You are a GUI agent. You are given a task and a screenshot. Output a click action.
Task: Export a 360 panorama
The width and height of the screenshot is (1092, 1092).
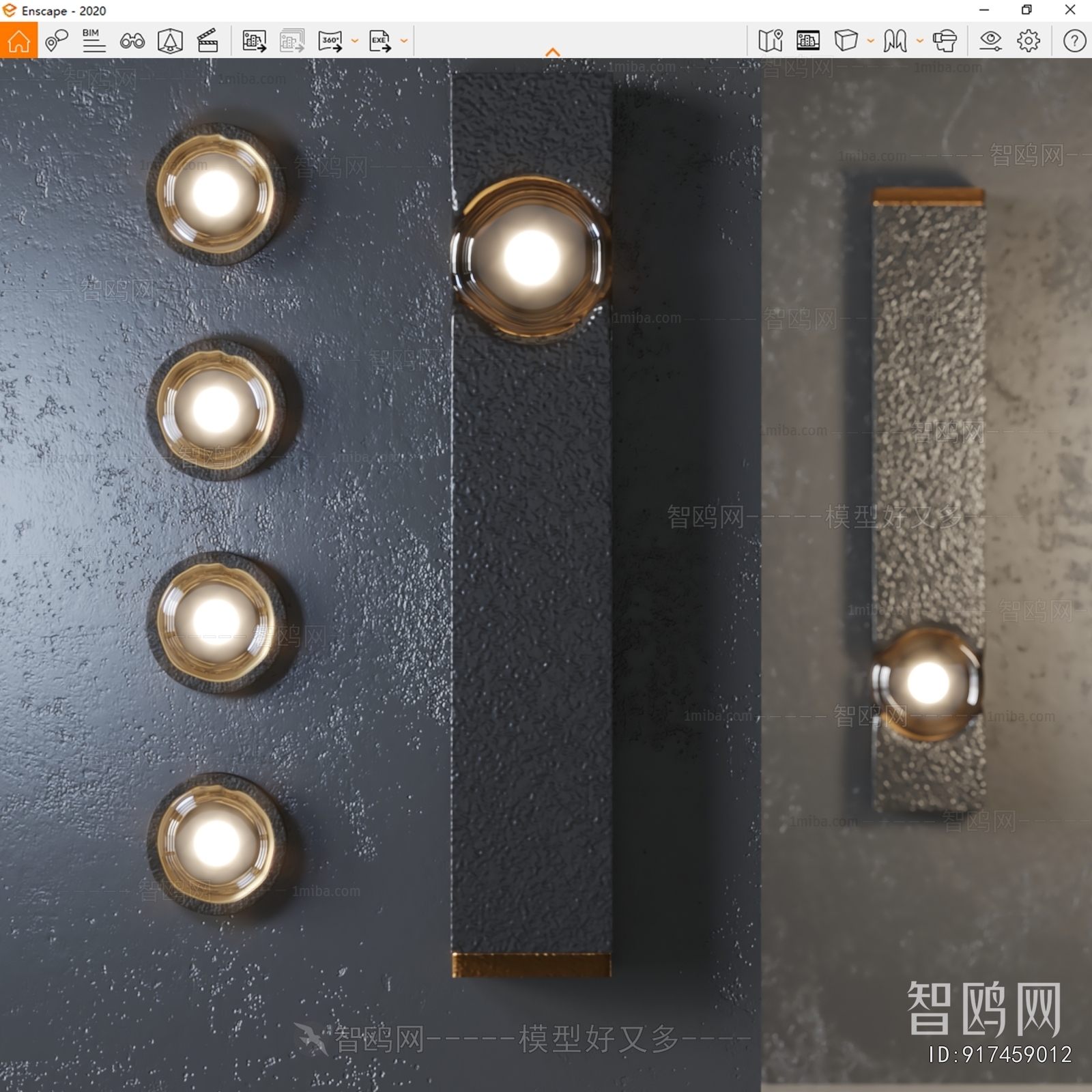(x=330, y=41)
